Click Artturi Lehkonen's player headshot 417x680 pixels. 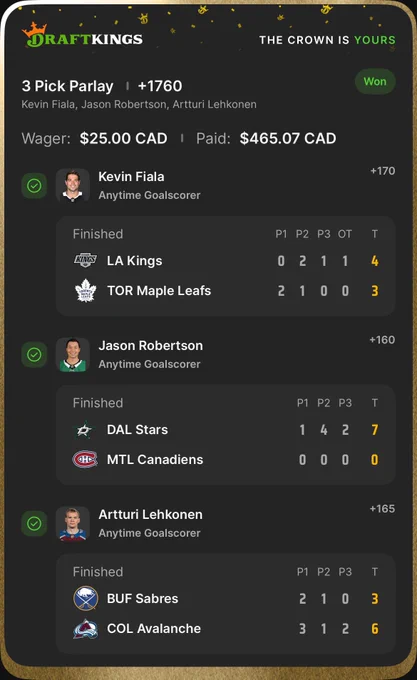[x=73, y=523]
